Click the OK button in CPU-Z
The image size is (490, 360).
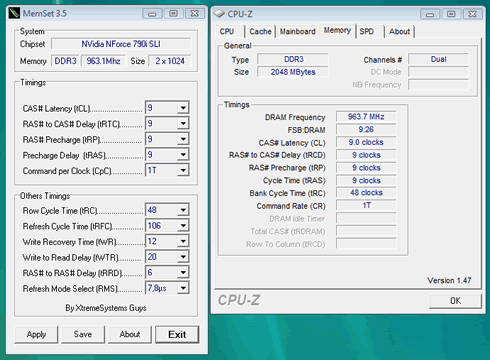pos(455,301)
